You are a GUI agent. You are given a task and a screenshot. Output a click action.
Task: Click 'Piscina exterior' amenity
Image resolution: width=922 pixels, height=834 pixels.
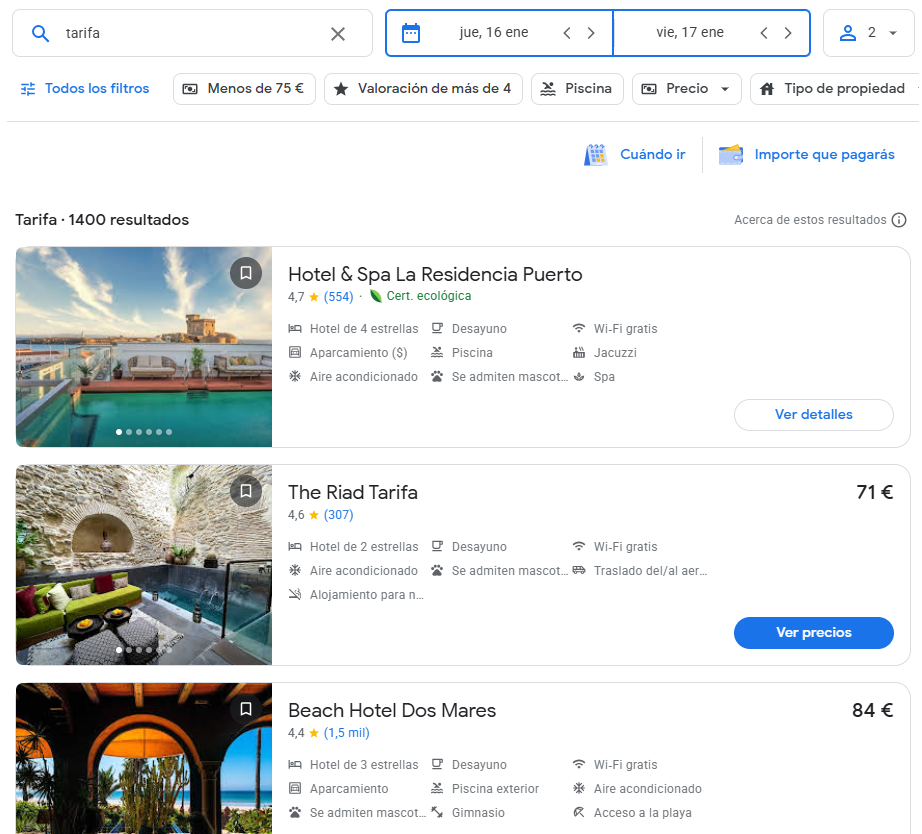pos(495,789)
